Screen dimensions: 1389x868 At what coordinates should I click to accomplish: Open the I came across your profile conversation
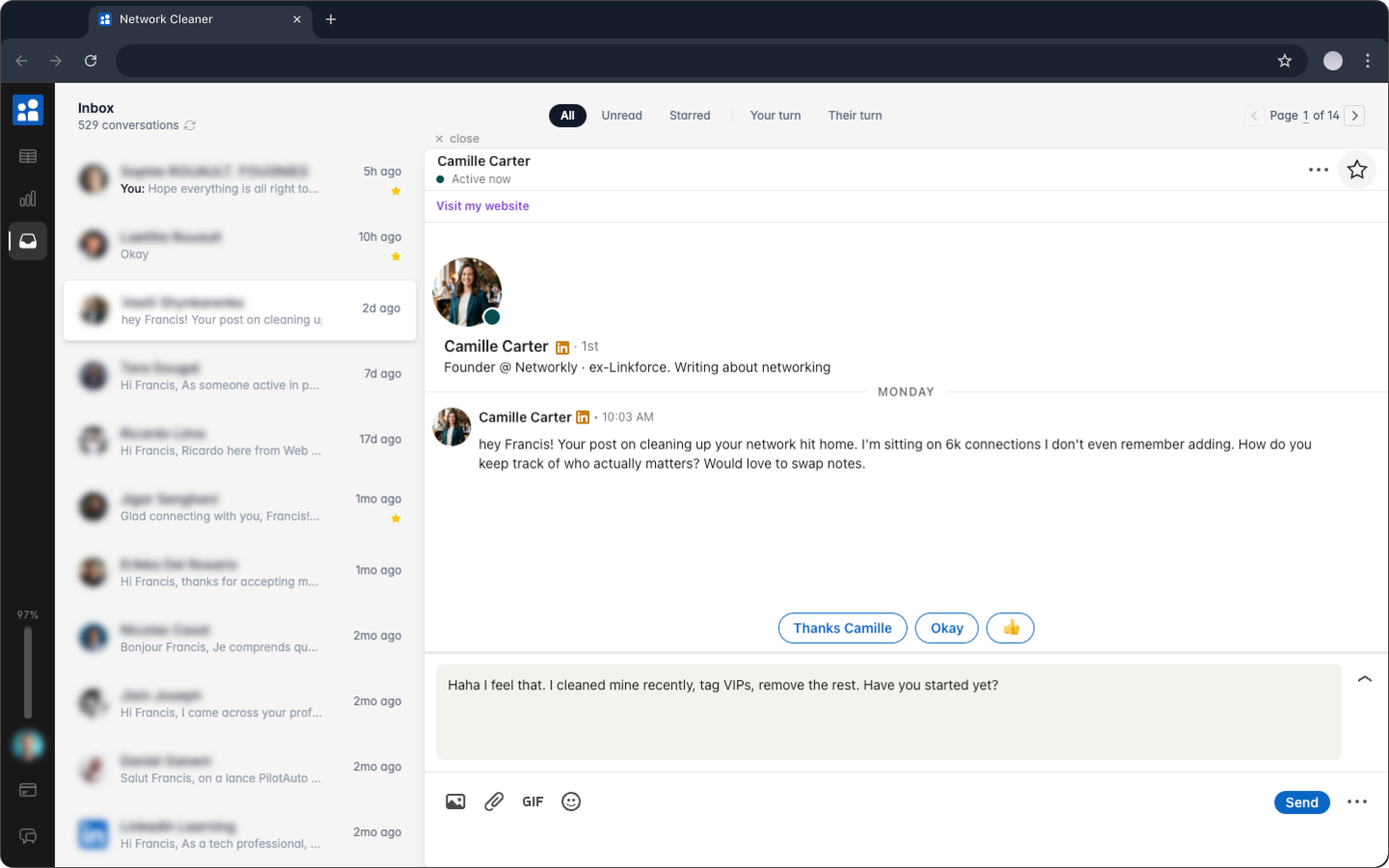tap(239, 704)
